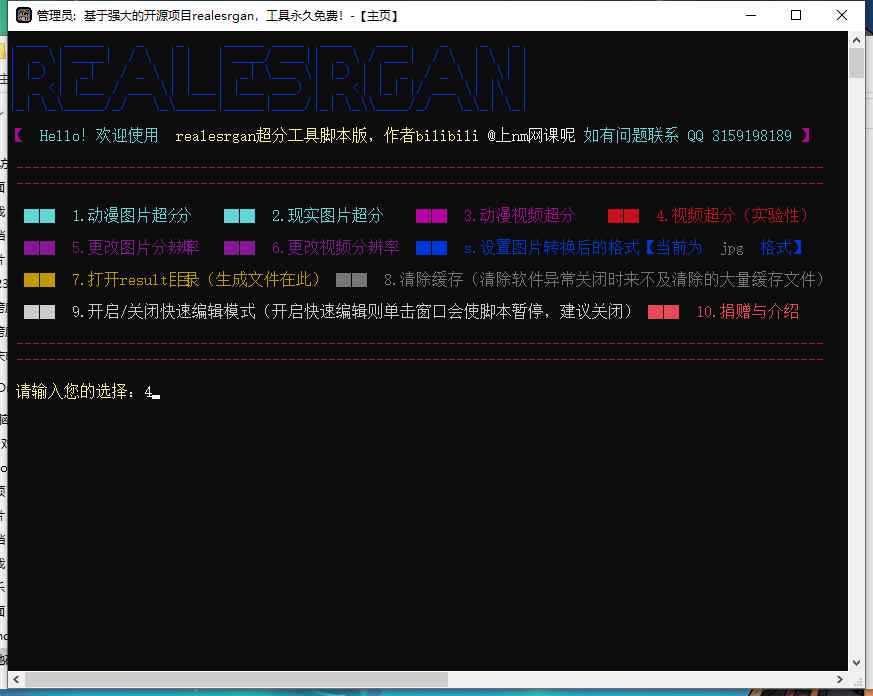Click the text "4.视频超分（实验性）"
The width and height of the screenshot is (873, 696).
(732, 215)
